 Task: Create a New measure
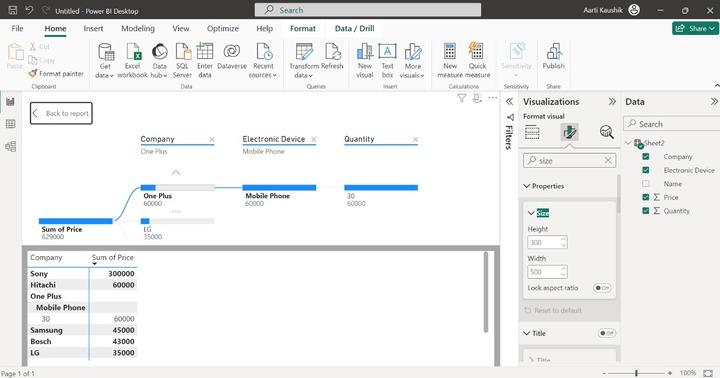click(450, 61)
